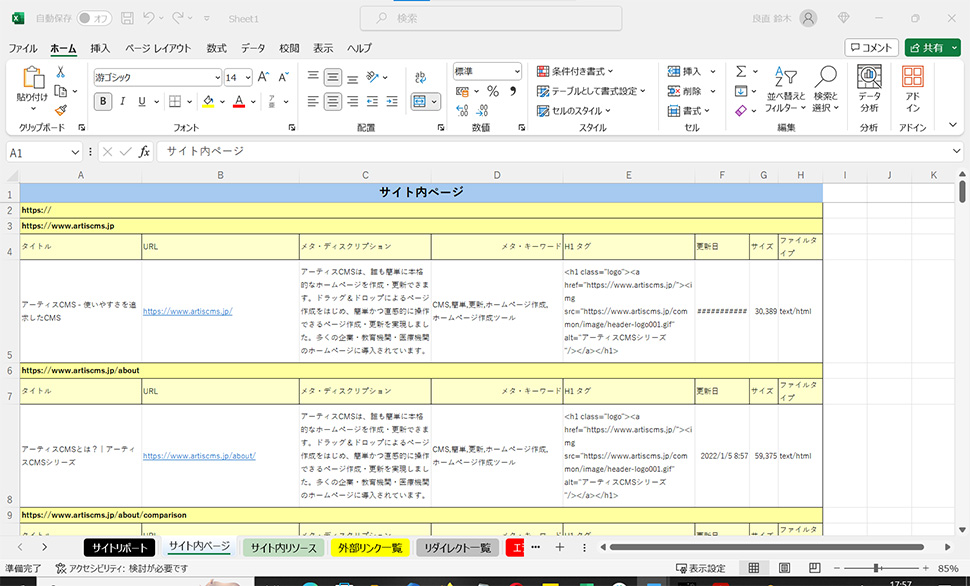Open the number format dropdown
The image size is (970, 586).
(517, 72)
